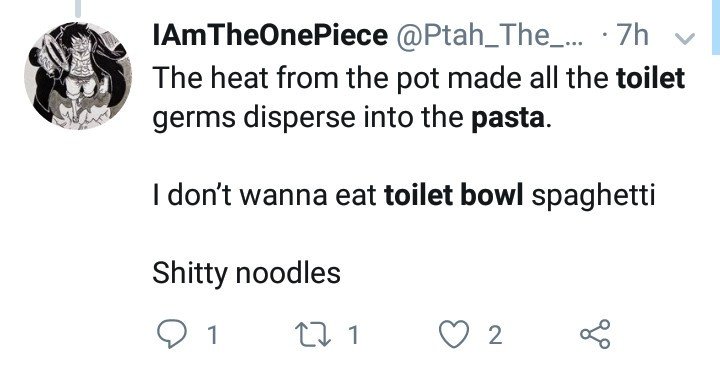Open the IAmTheOnePiece display name

click(270, 36)
